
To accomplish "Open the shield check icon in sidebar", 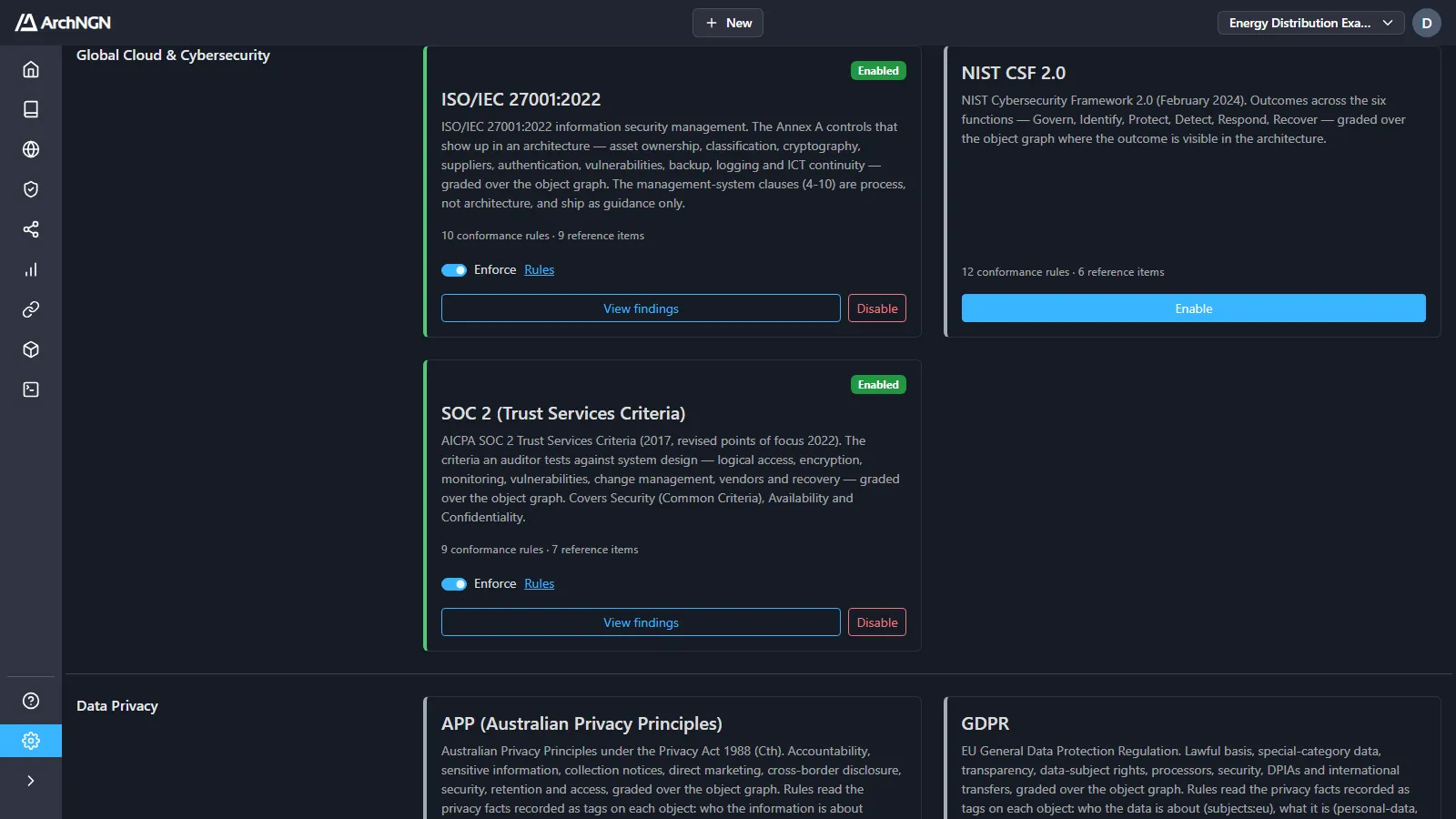I will (31, 189).
